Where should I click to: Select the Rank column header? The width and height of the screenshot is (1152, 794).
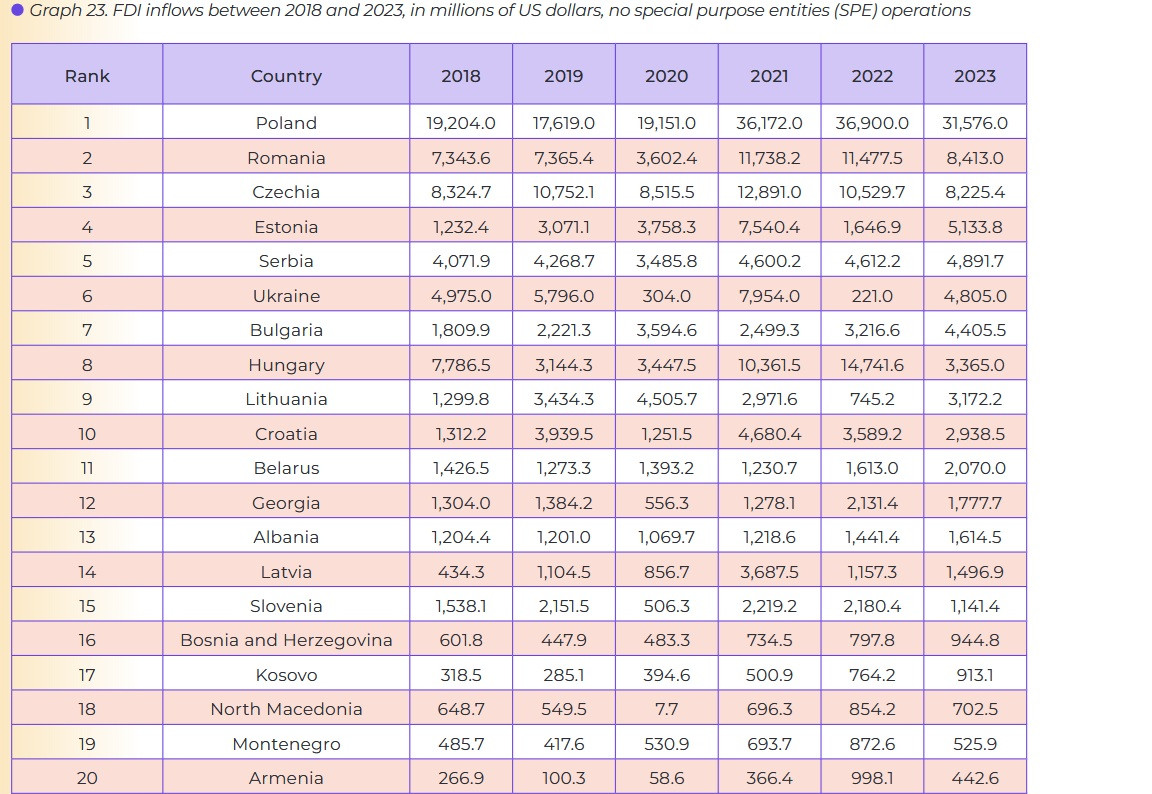87,76
